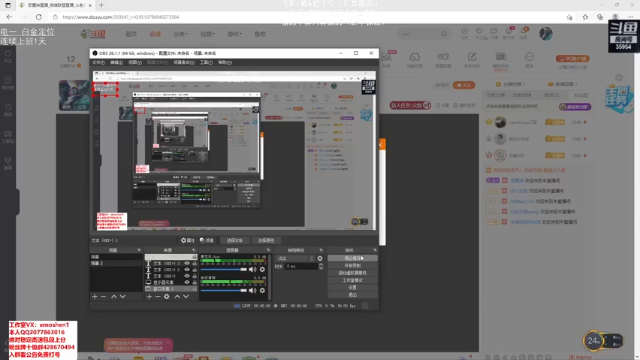
Task: Refresh the Douyu page in Edge
Action: point(39,17)
